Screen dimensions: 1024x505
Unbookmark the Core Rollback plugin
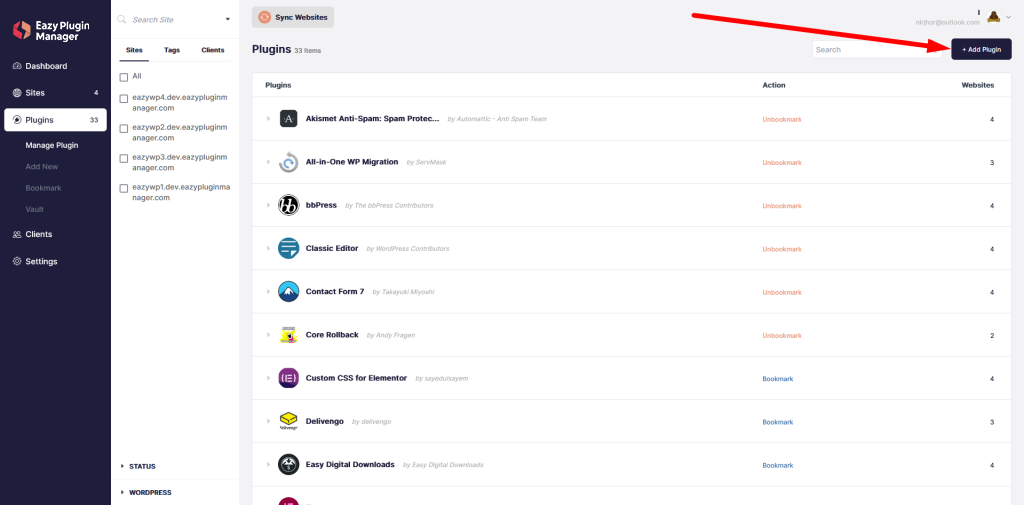(x=782, y=336)
